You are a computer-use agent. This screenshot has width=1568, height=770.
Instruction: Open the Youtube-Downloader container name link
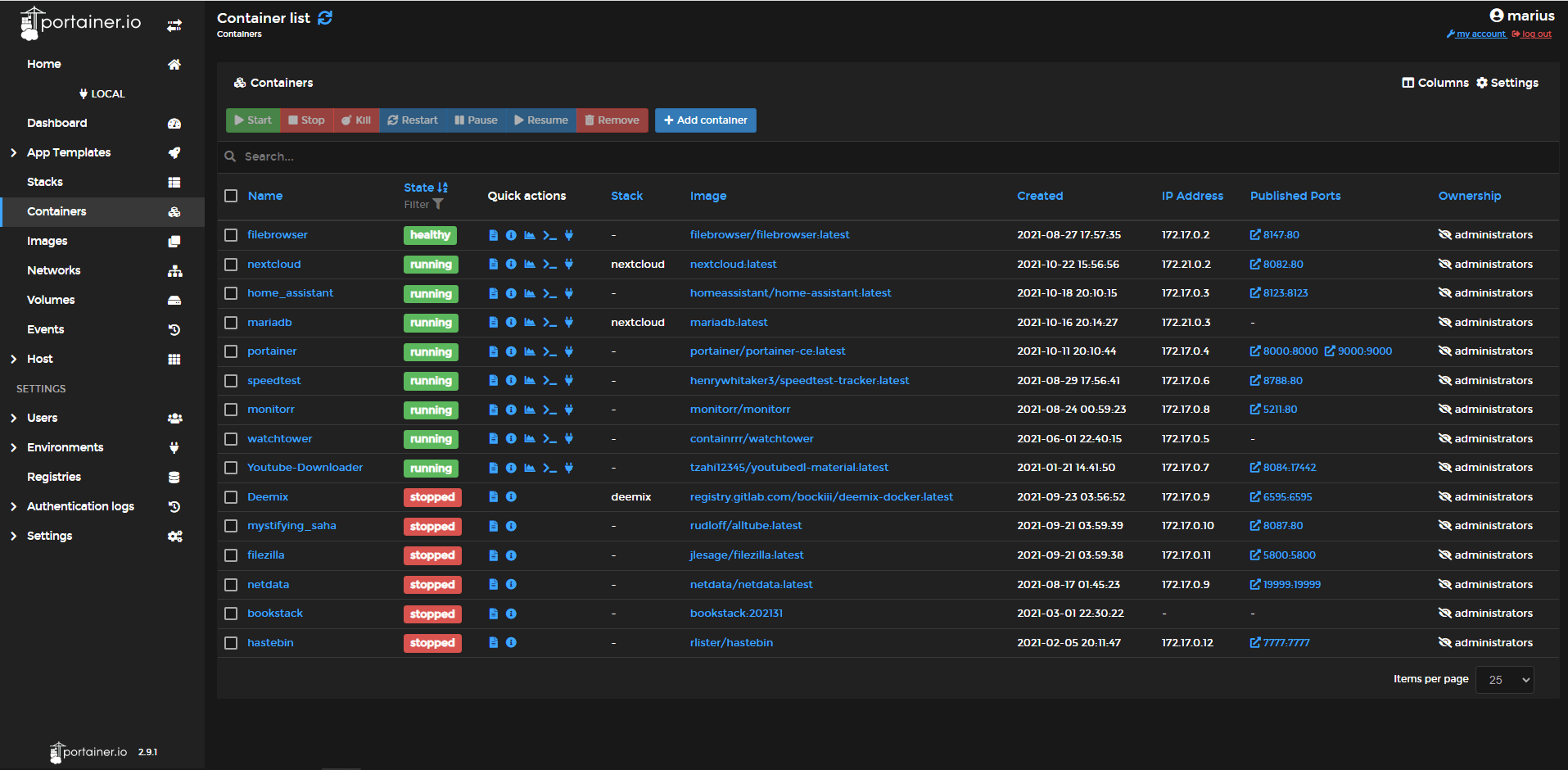pyautogui.click(x=305, y=468)
